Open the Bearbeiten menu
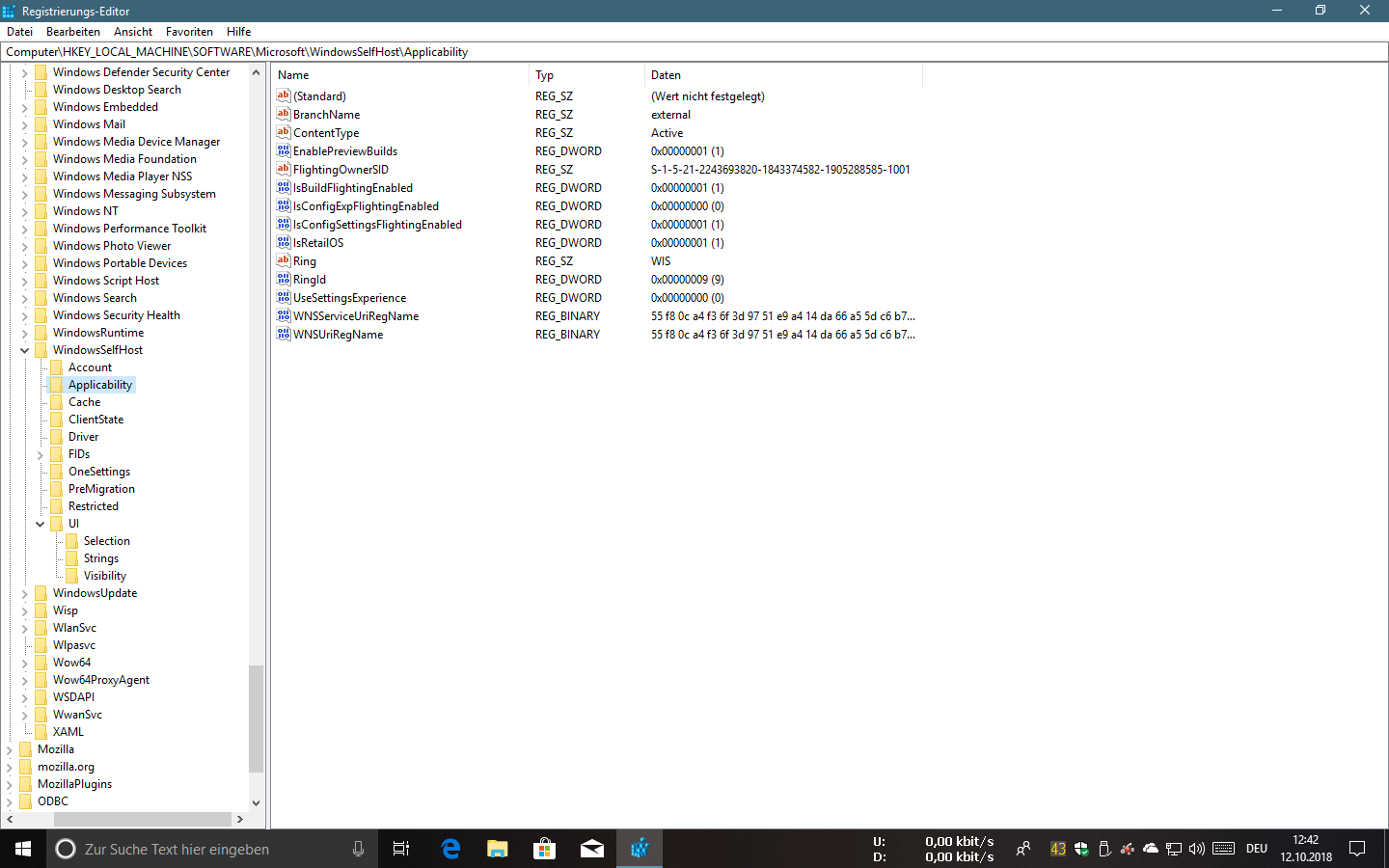Image resolution: width=1389 pixels, height=868 pixels. 73,32
